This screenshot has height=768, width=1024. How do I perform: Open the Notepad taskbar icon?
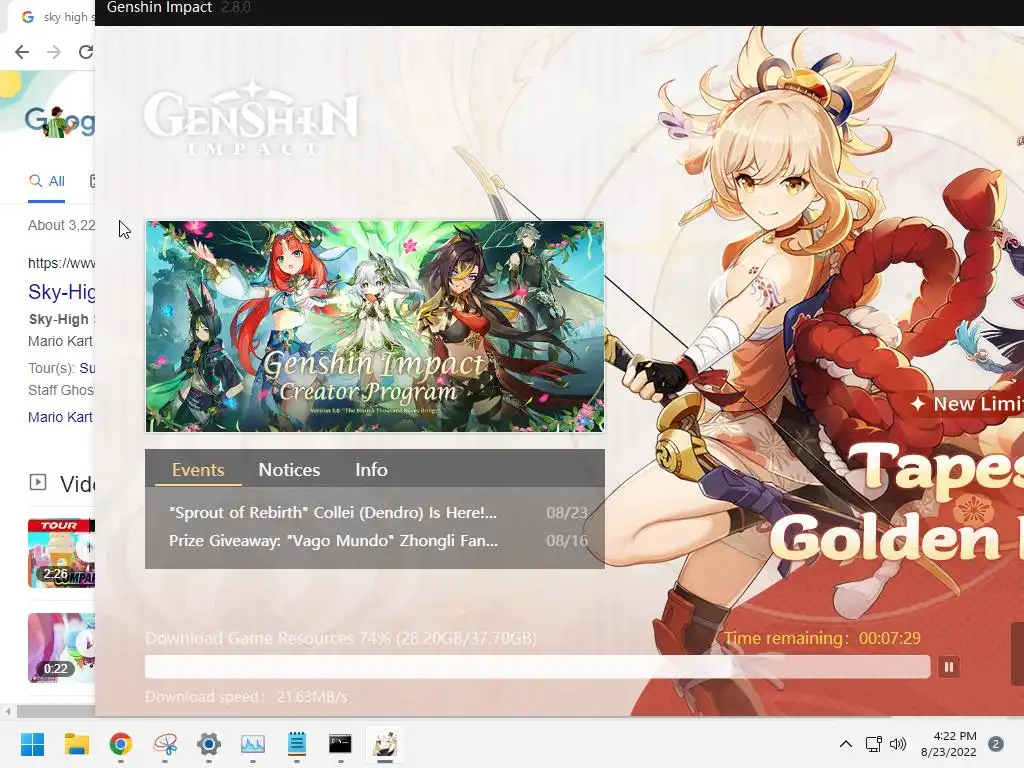(296, 744)
